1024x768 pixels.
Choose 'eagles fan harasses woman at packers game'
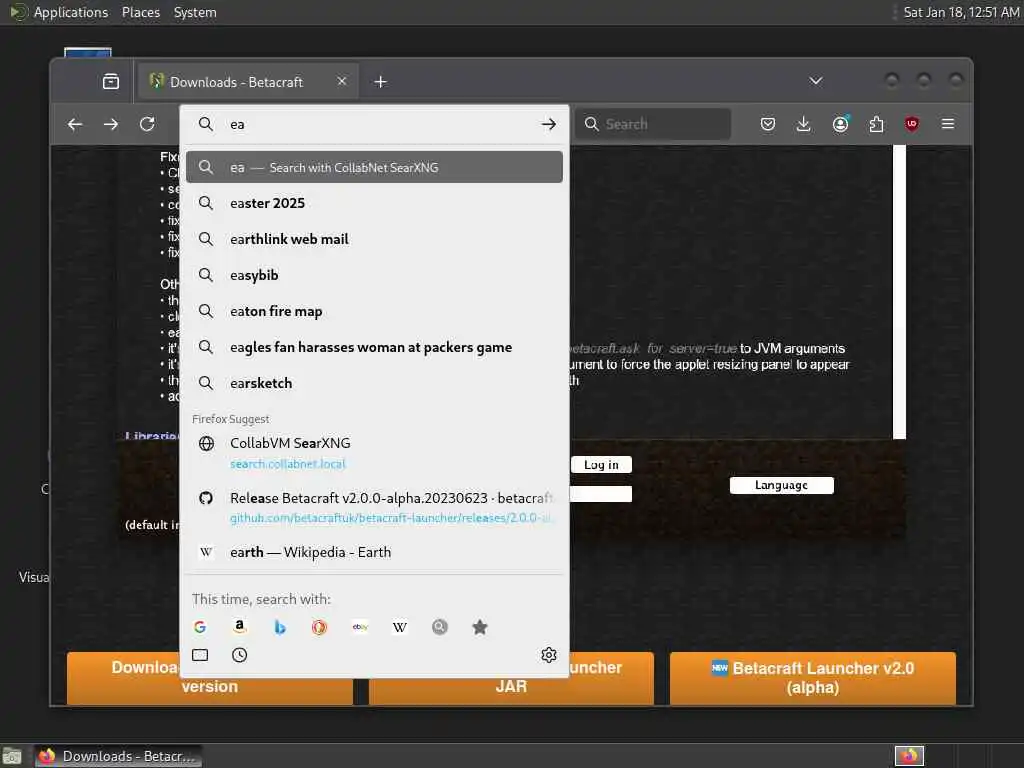coord(374,347)
